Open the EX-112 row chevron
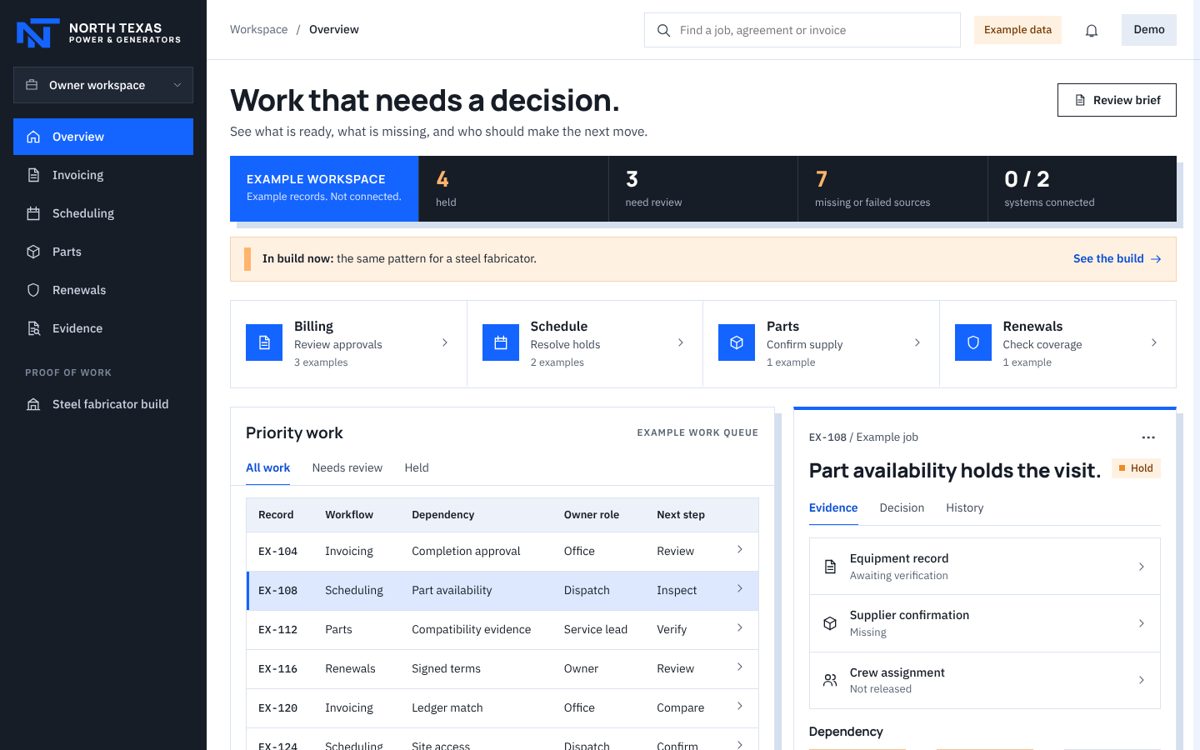This screenshot has width=1200, height=750. pyautogui.click(x=740, y=628)
